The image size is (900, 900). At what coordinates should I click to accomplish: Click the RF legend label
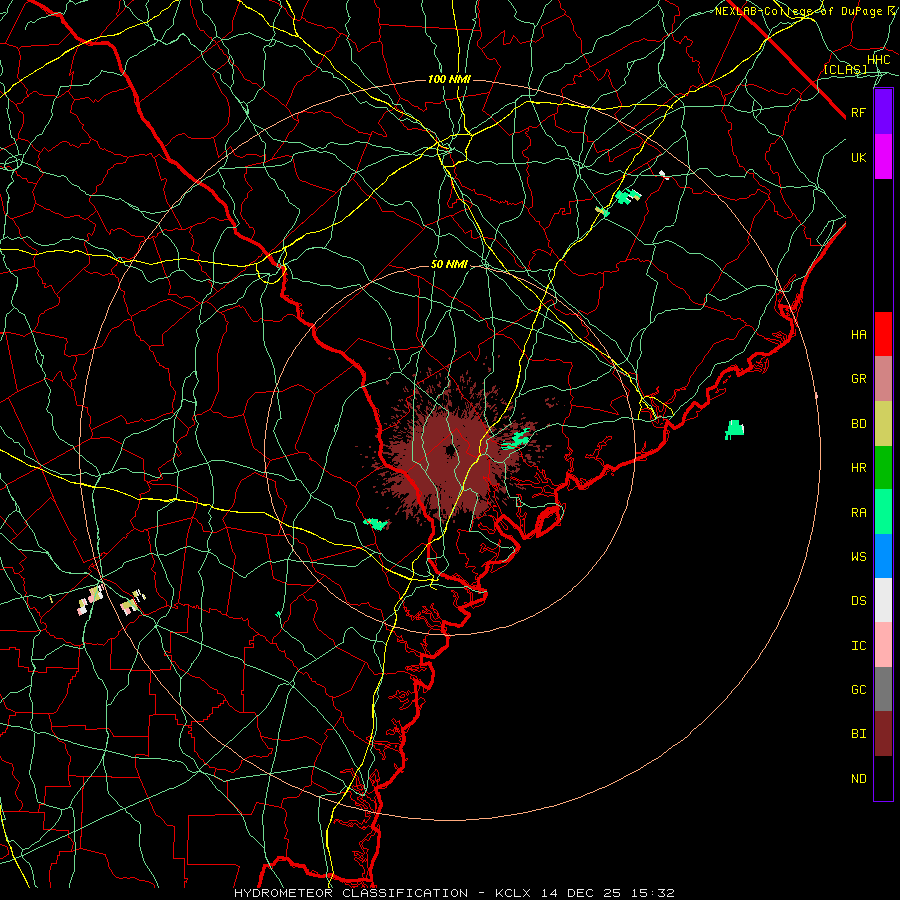(x=858, y=112)
